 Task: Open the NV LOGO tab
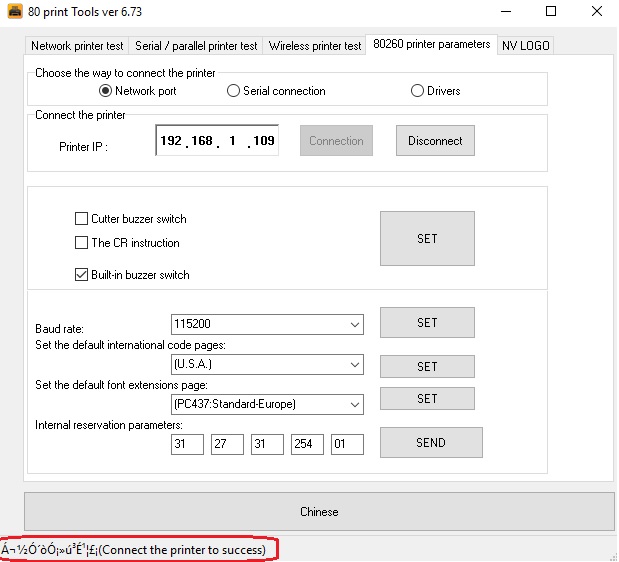525,46
